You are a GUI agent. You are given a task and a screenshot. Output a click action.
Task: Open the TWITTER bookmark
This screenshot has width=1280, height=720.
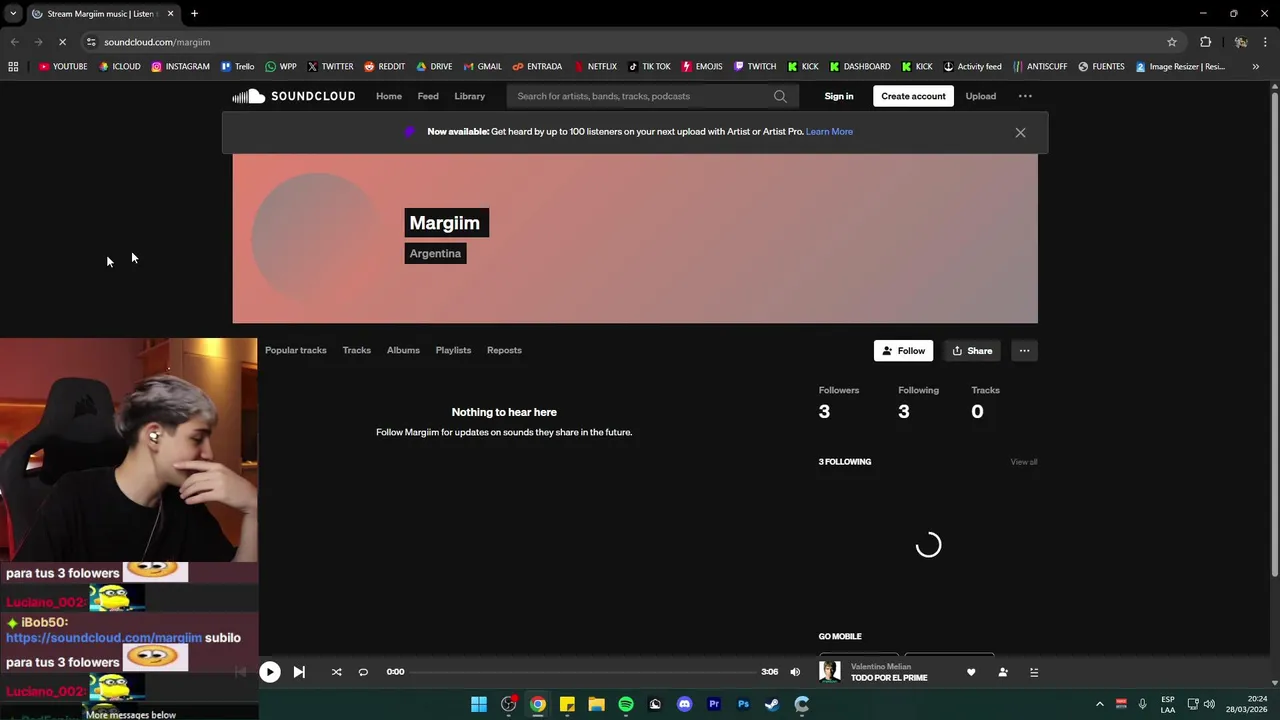pyautogui.click(x=330, y=67)
